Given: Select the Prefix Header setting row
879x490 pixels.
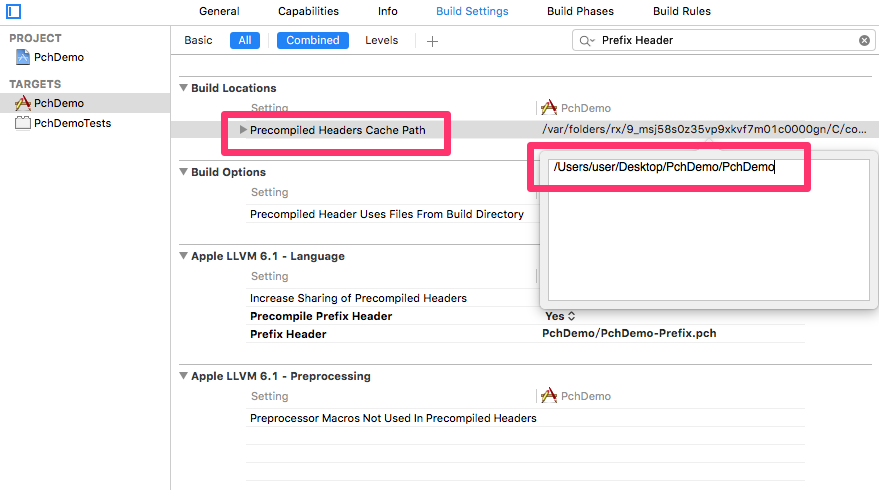Looking at the screenshot, I should [288, 334].
